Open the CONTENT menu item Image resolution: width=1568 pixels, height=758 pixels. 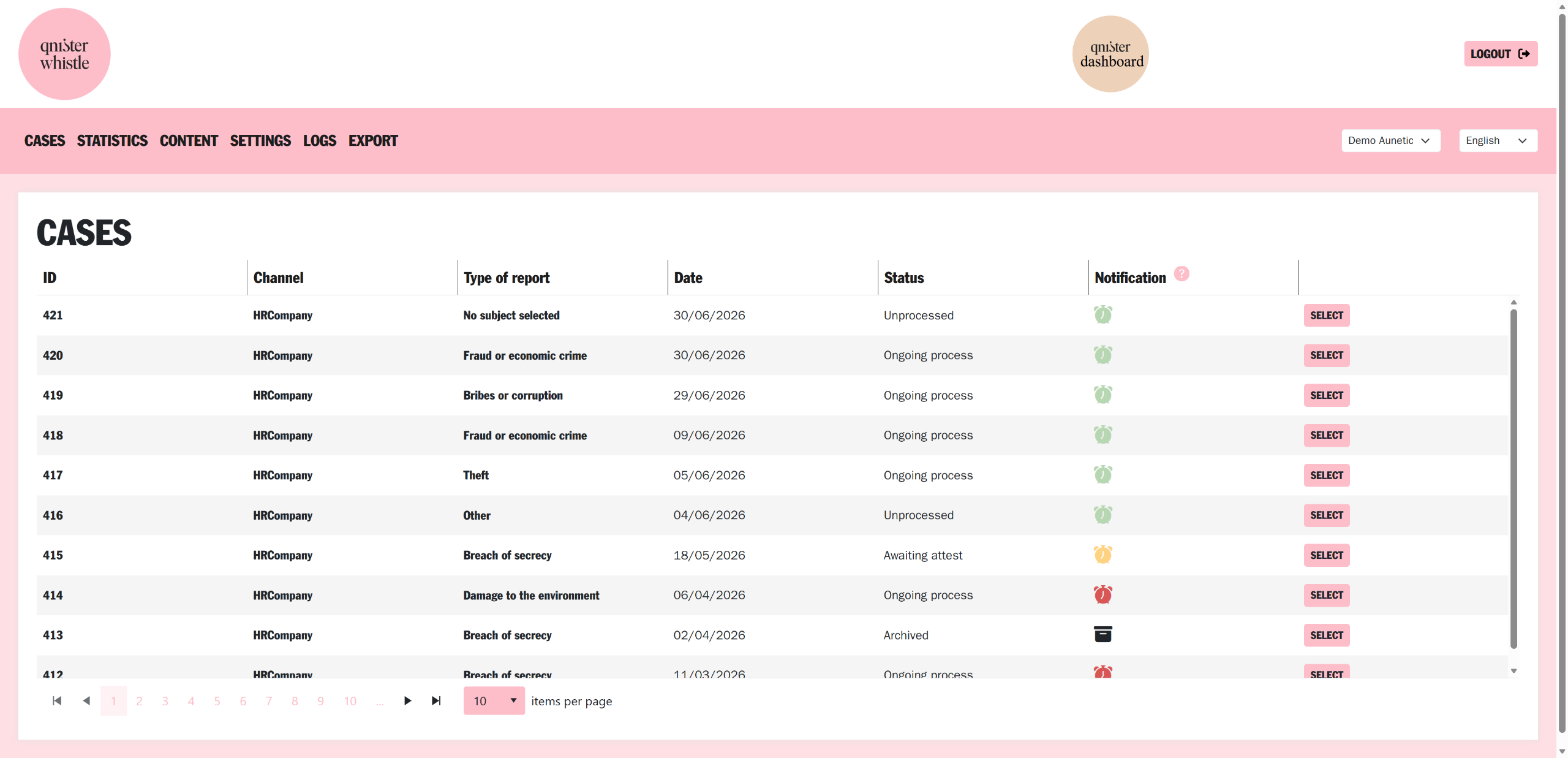pos(189,140)
